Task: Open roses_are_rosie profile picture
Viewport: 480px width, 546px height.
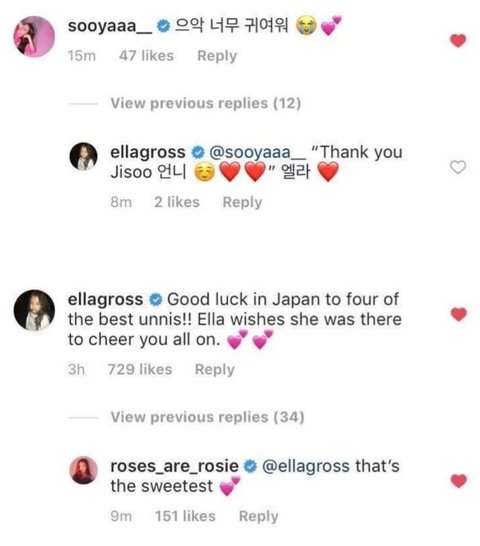Action: click(84, 470)
